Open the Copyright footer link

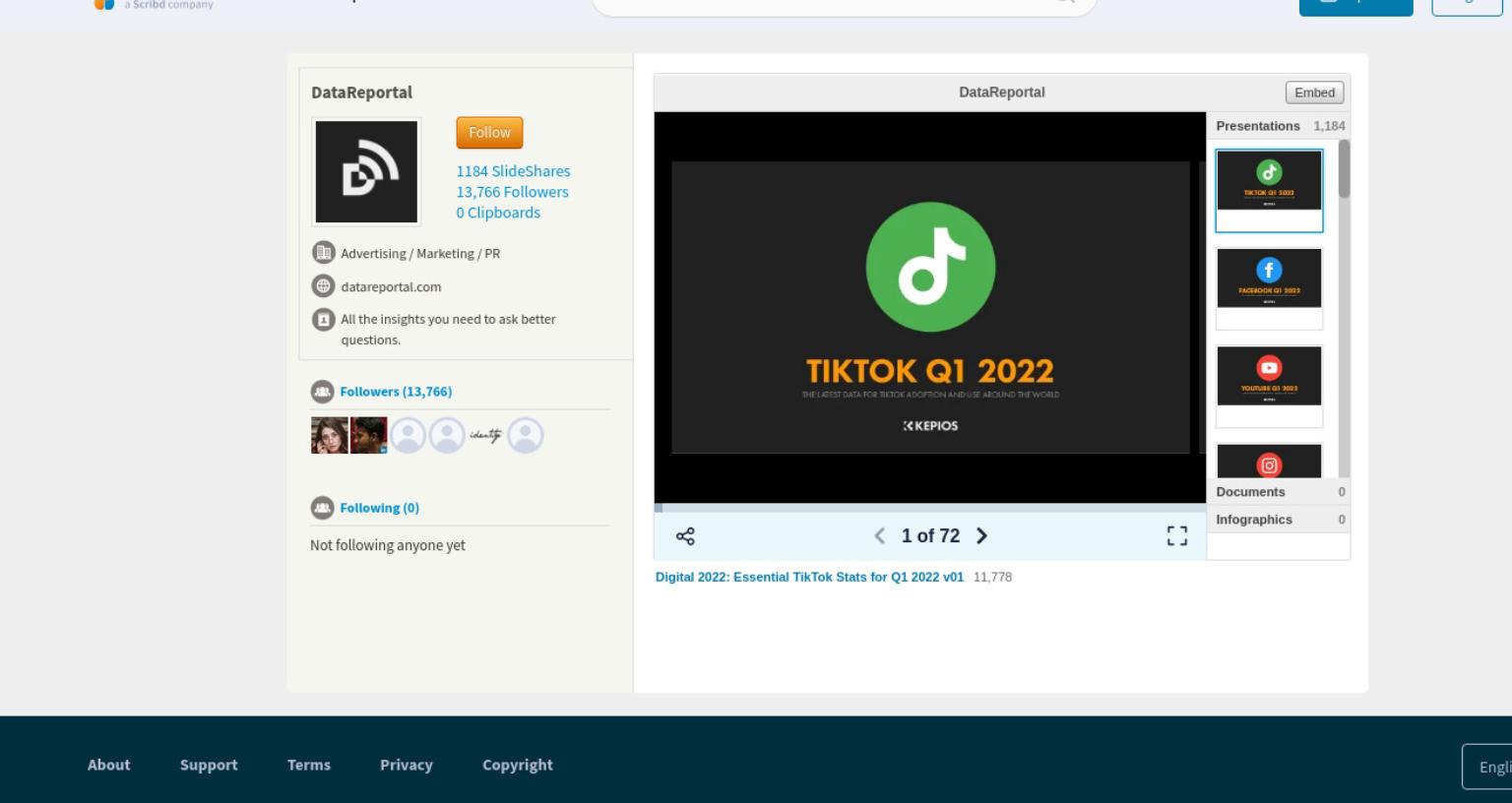pyautogui.click(x=518, y=765)
